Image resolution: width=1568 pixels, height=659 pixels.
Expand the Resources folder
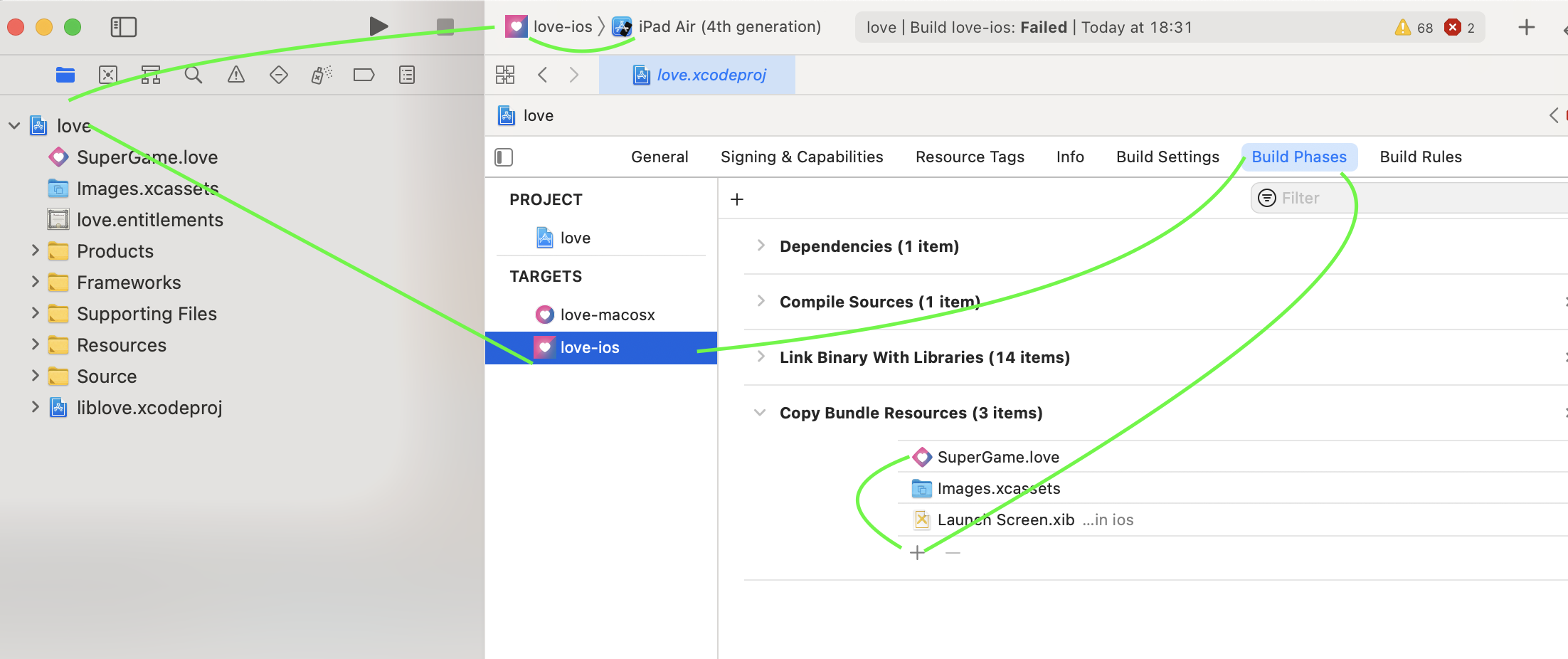pyautogui.click(x=35, y=344)
